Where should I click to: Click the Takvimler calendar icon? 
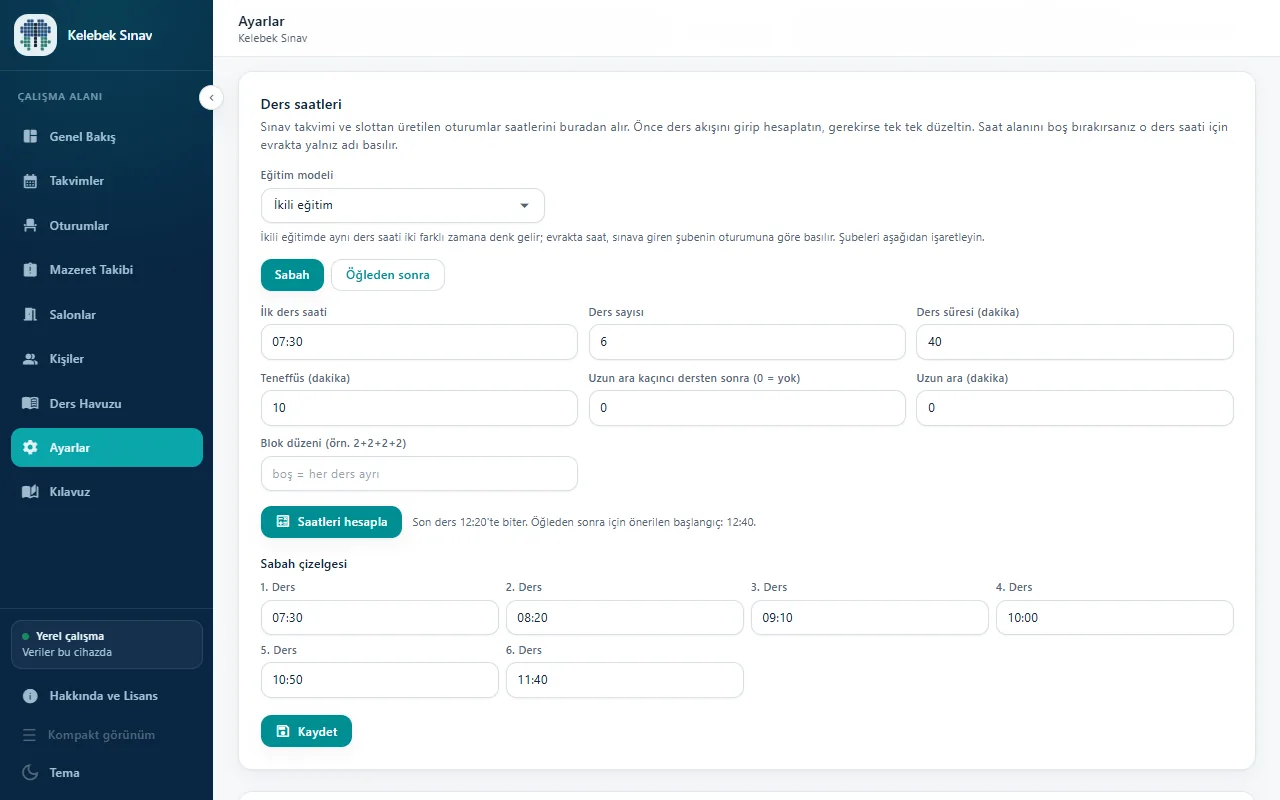click(x=30, y=181)
